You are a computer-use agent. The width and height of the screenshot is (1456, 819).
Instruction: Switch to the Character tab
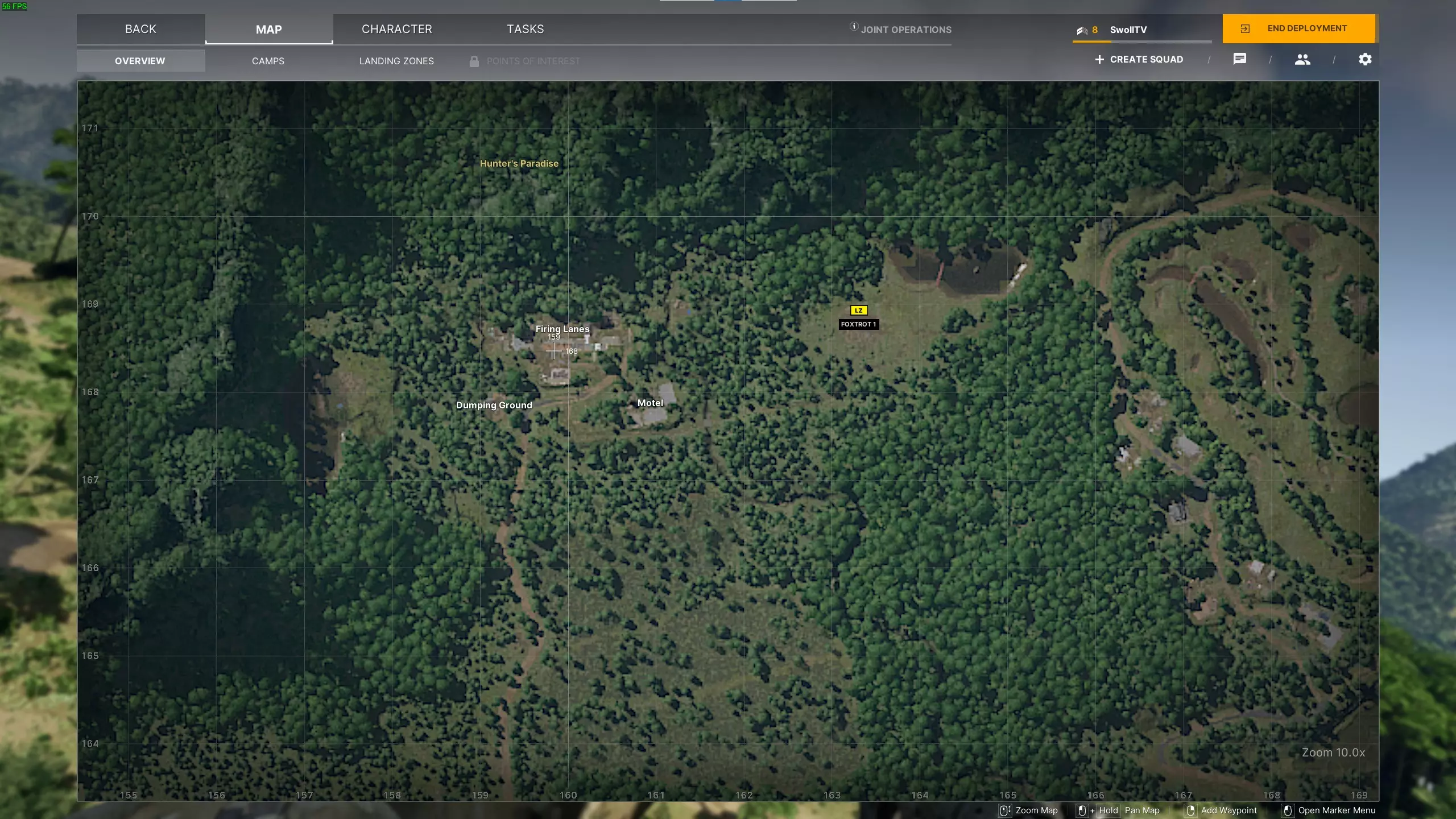pos(396,29)
